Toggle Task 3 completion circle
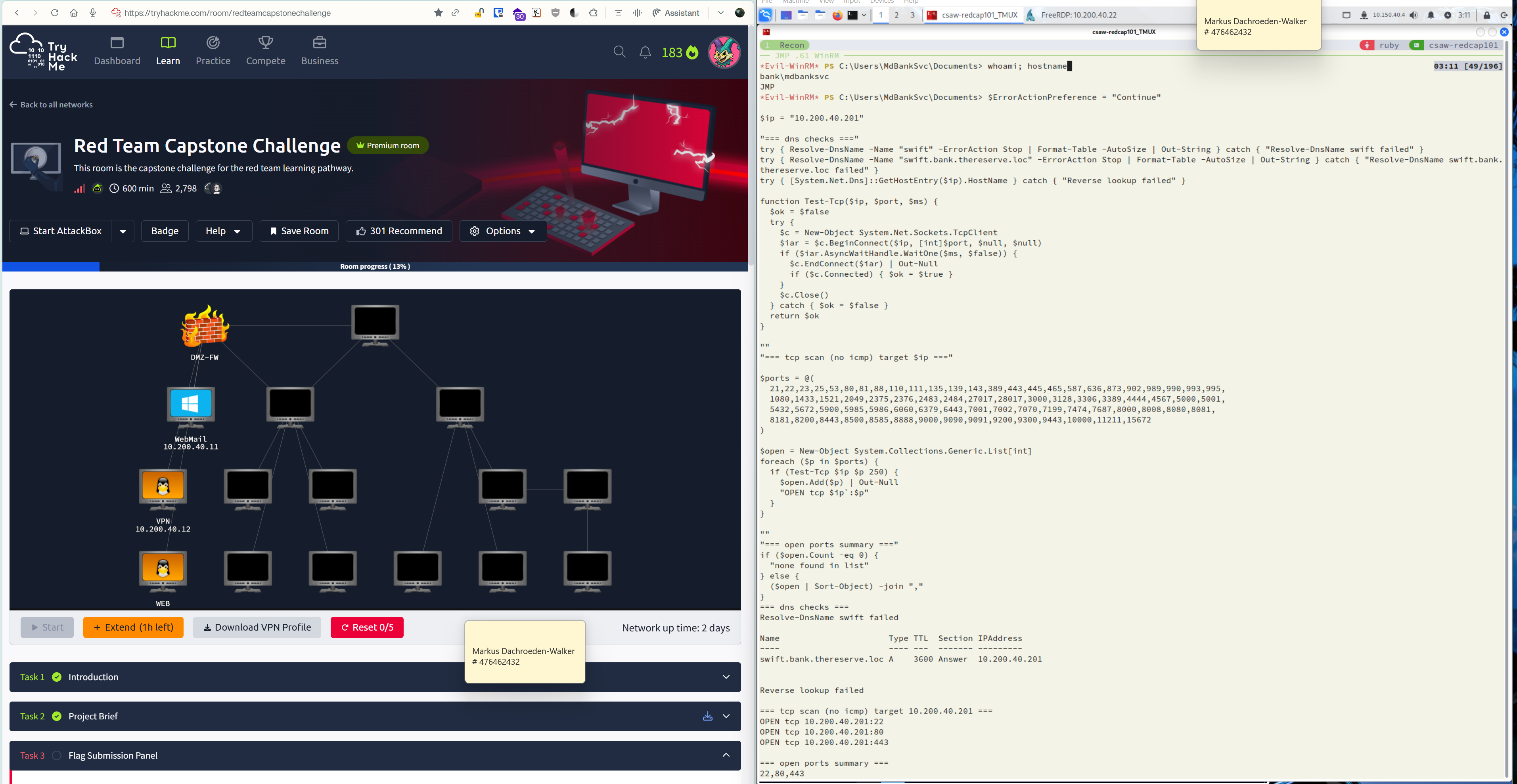This screenshot has height=784, width=1517. click(x=57, y=756)
